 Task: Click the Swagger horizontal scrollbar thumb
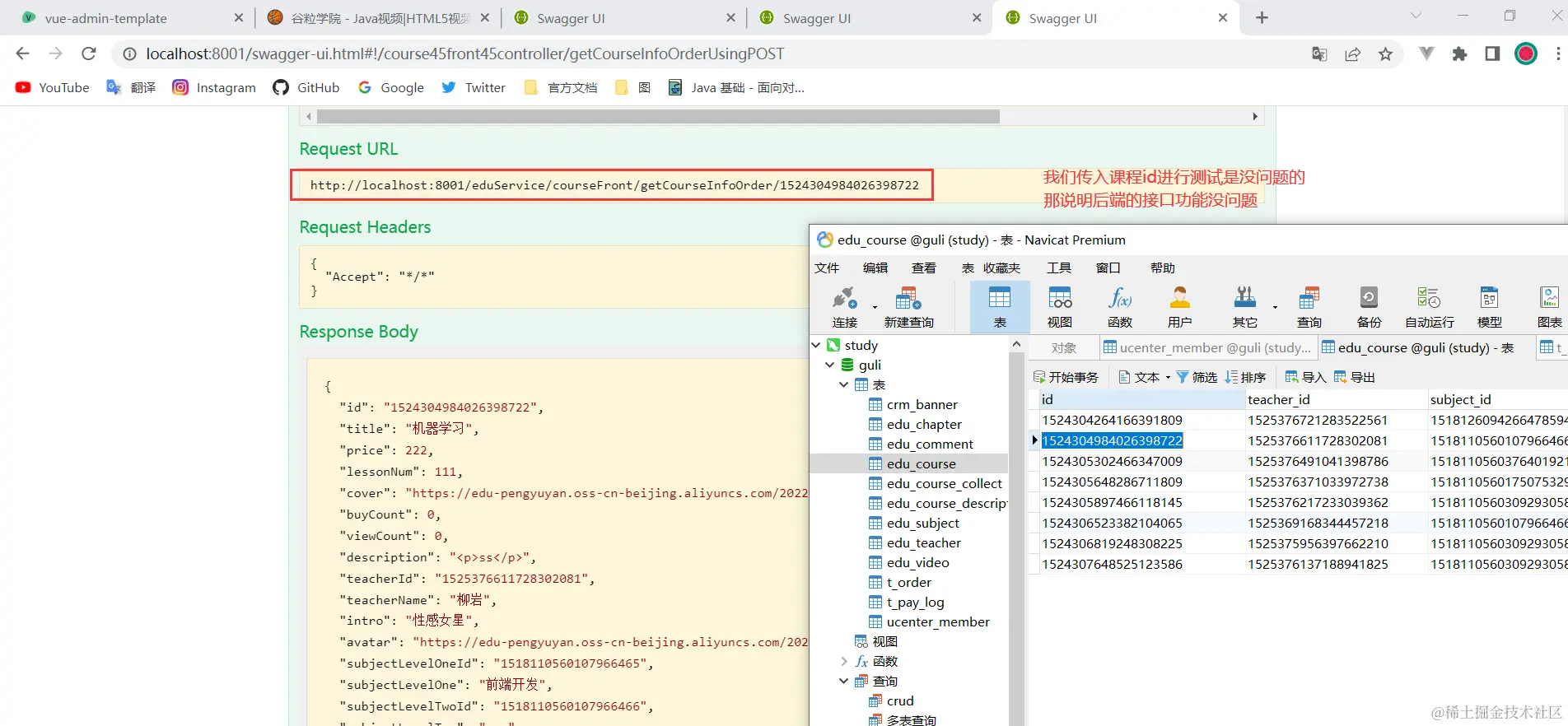point(658,116)
